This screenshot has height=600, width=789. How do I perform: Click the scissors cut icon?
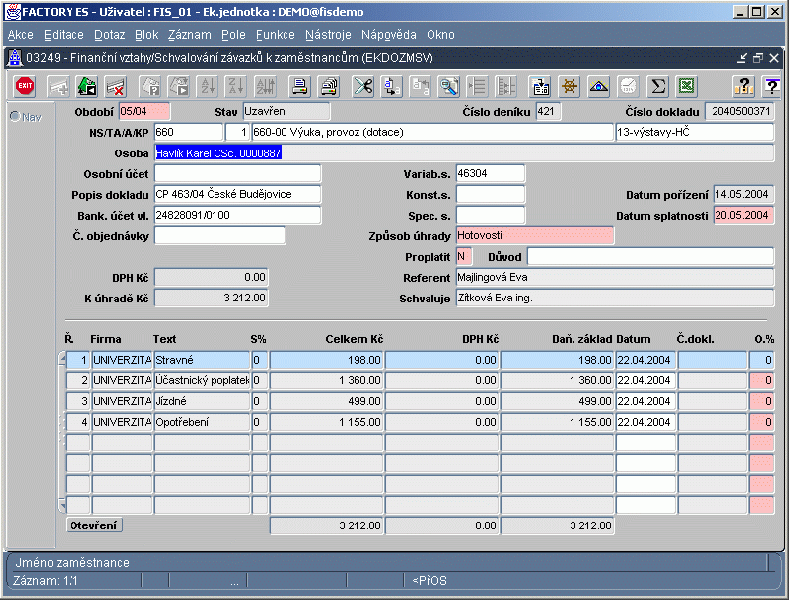pyautogui.click(x=363, y=86)
